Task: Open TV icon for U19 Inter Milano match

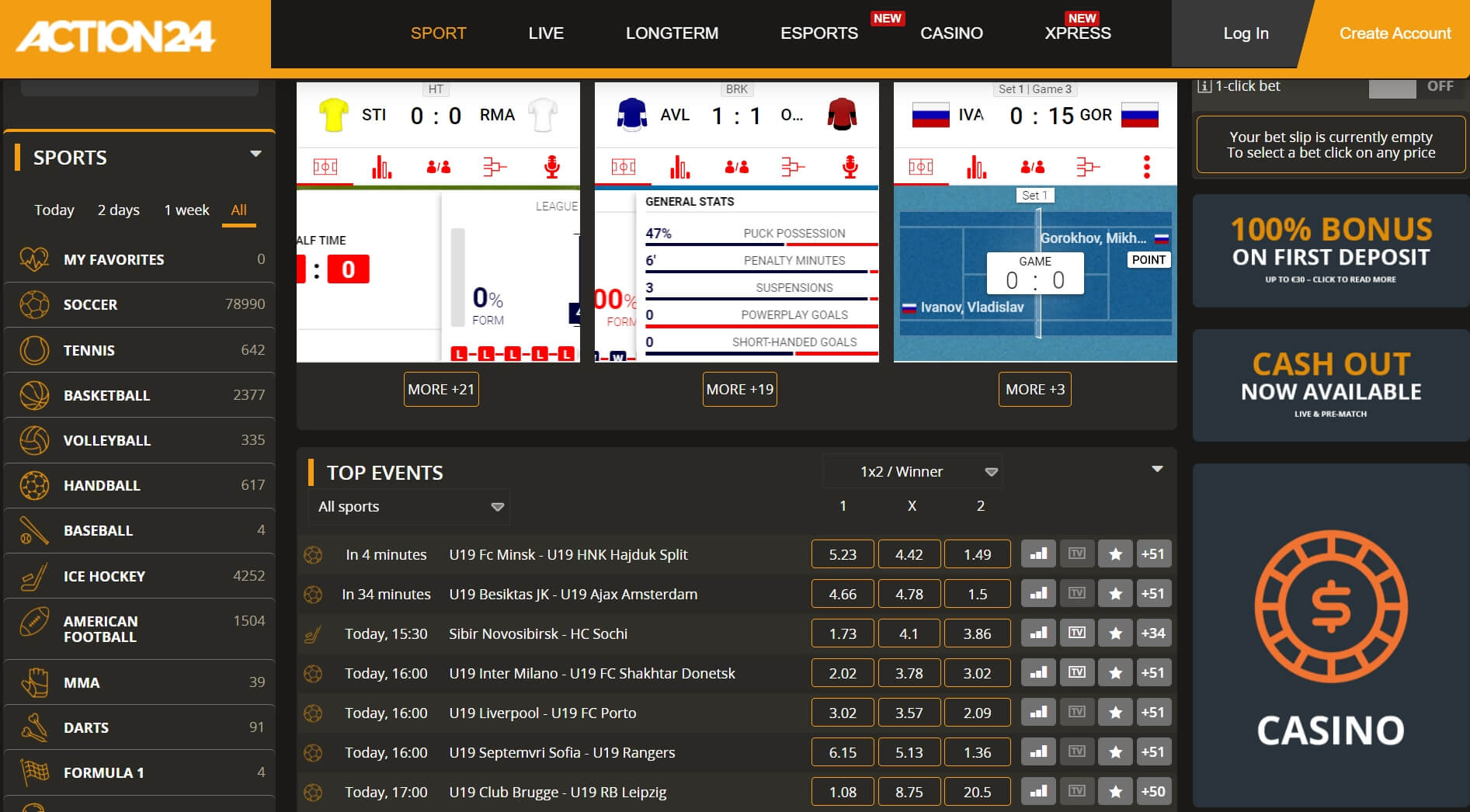Action: point(1077,673)
